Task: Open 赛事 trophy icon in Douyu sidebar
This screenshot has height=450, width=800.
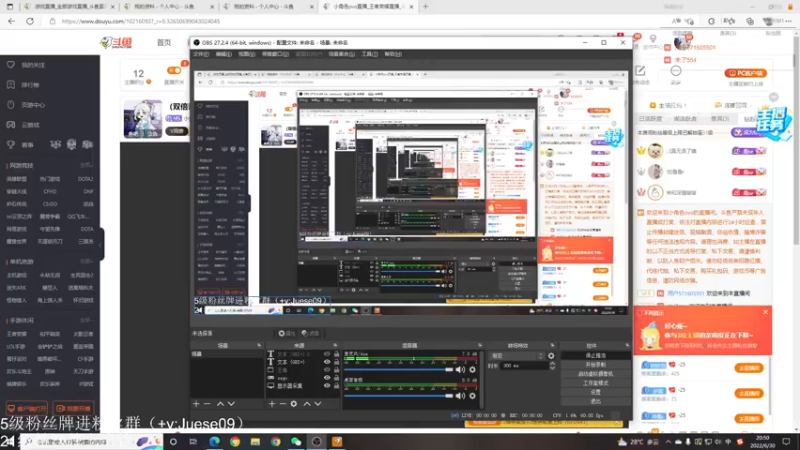Action: [11, 144]
